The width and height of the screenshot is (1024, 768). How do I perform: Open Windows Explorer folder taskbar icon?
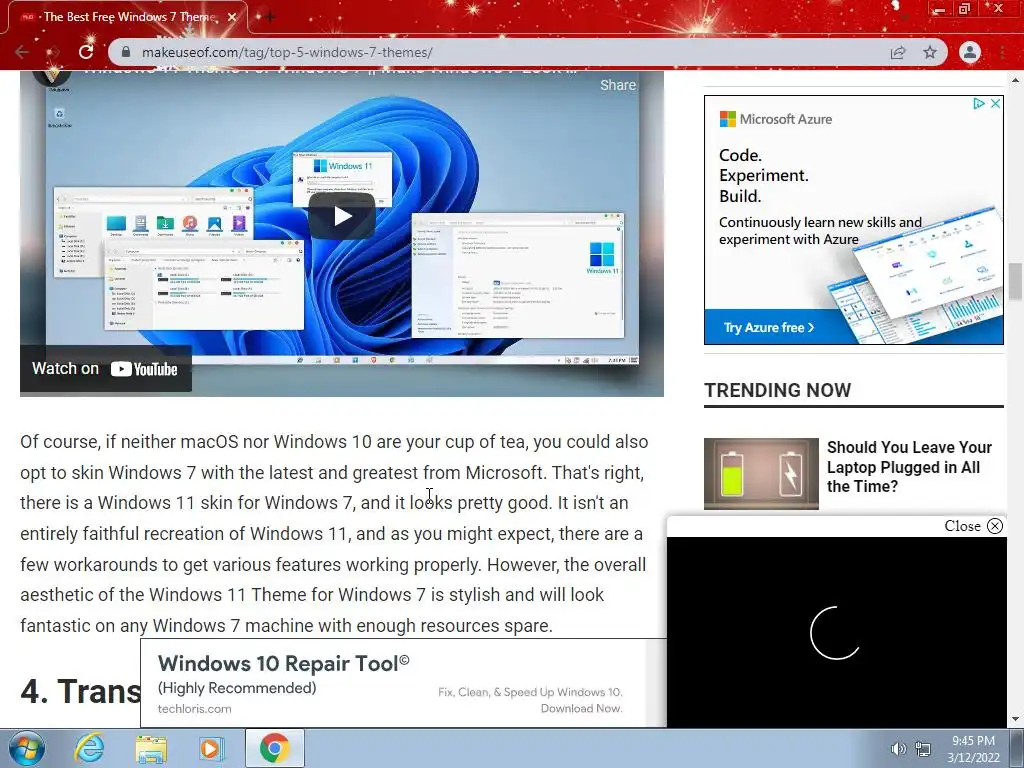[151, 748]
